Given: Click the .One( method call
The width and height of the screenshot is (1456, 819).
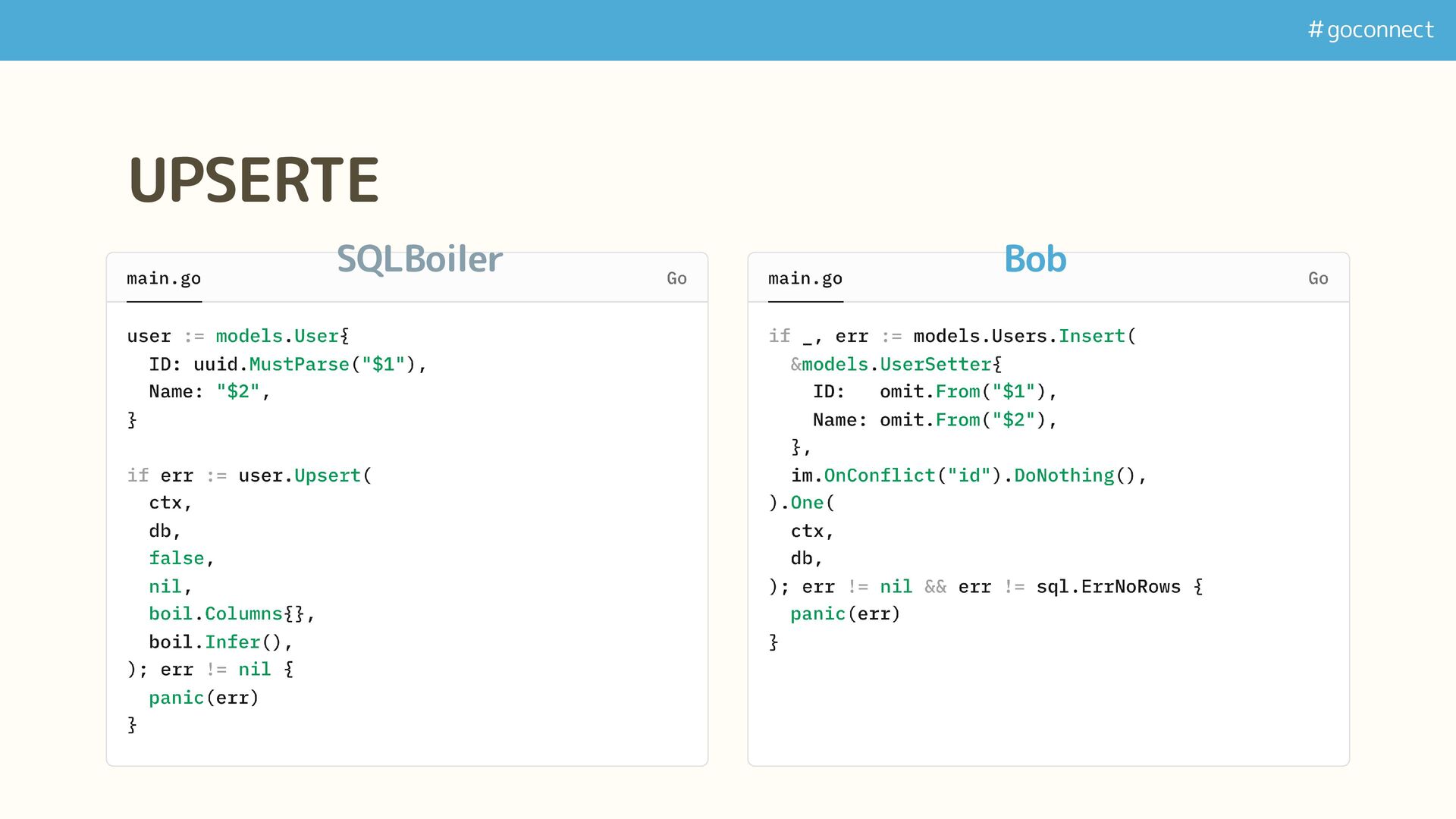Looking at the screenshot, I should point(807,503).
